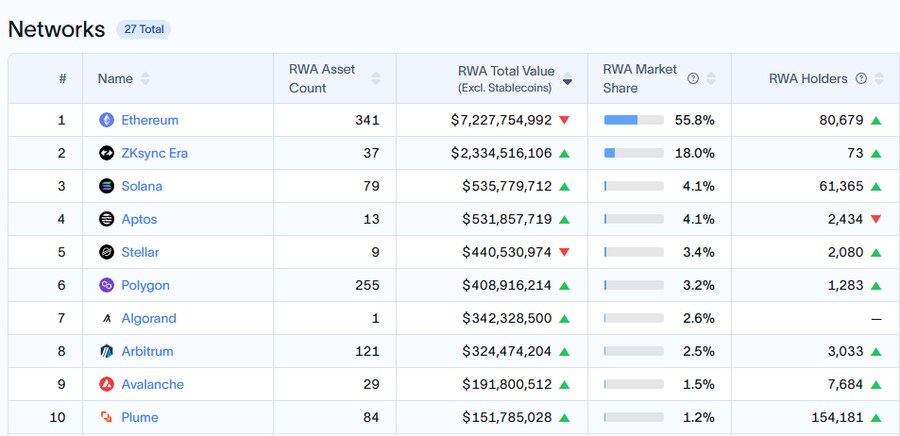Click the Ethereum network logo icon
Image resolution: width=900 pixels, height=436 pixels.
click(x=106, y=120)
